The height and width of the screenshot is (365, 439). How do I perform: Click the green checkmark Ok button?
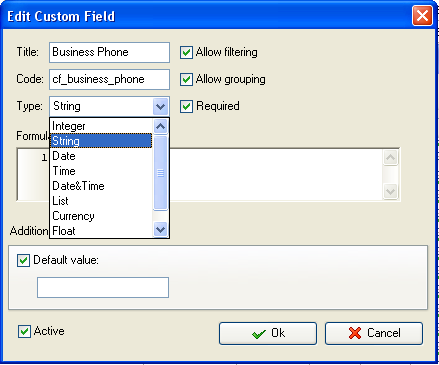click(268, 333)
